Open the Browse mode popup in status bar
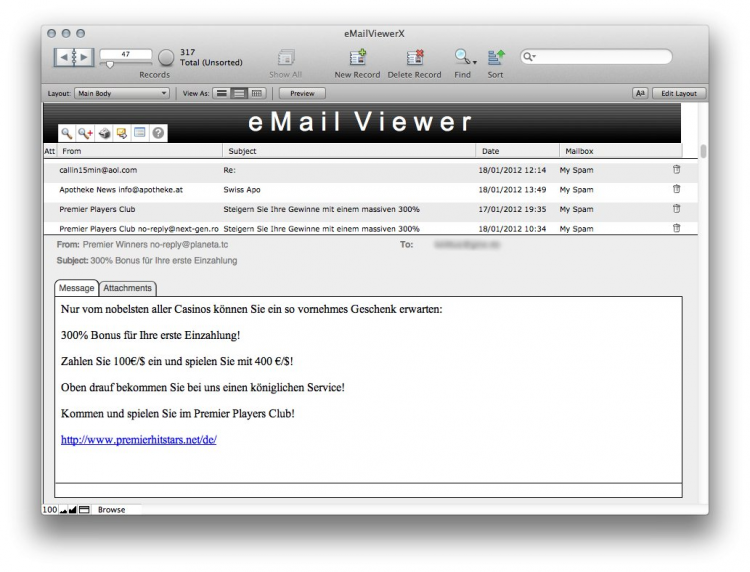Image resolution: width=750 pixels, height=572 pixels. (111, 509)
